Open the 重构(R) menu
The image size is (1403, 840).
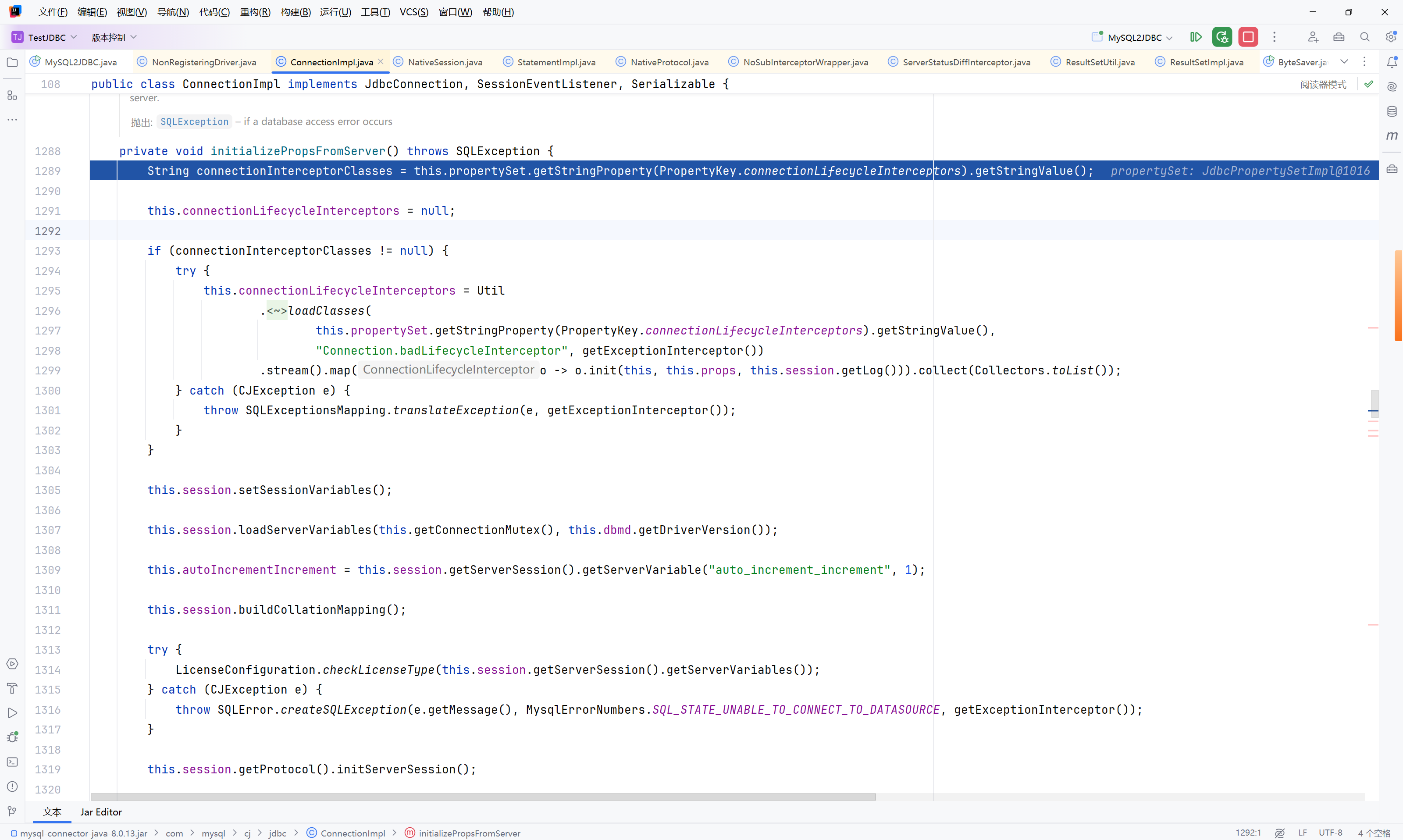[x=255, y=12]
